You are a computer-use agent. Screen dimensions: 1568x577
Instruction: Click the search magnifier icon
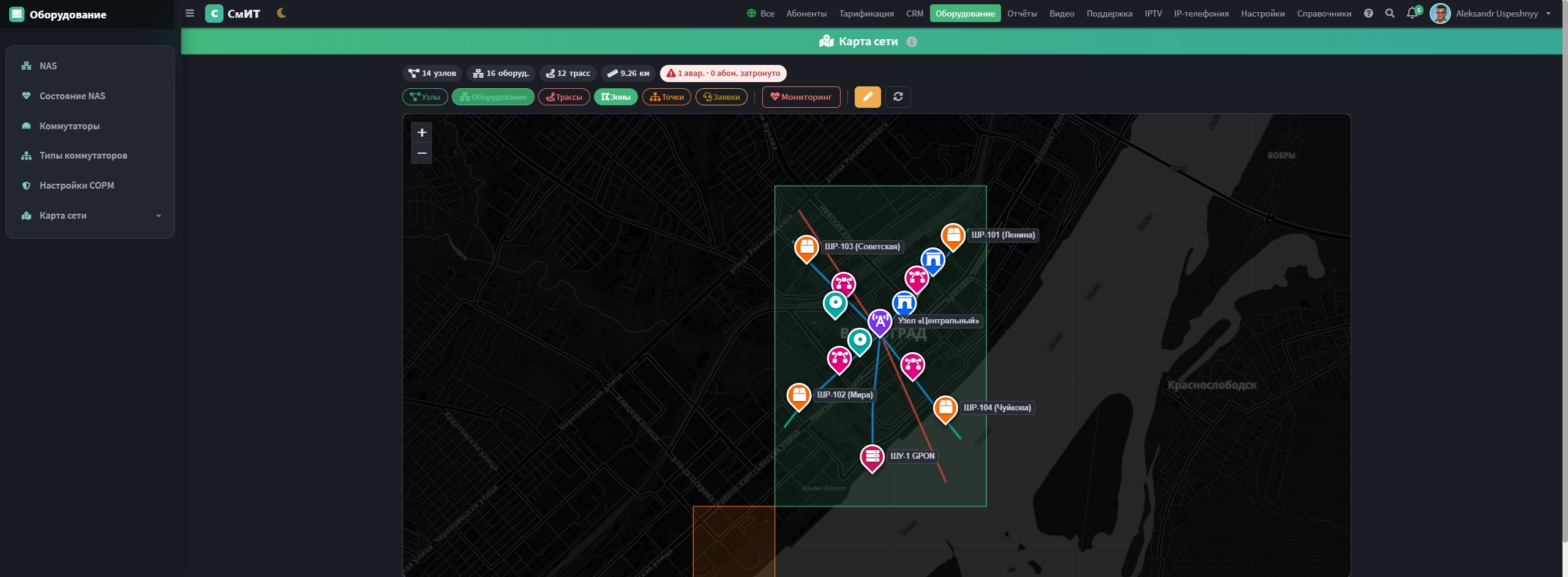(x=1390, y=13)
